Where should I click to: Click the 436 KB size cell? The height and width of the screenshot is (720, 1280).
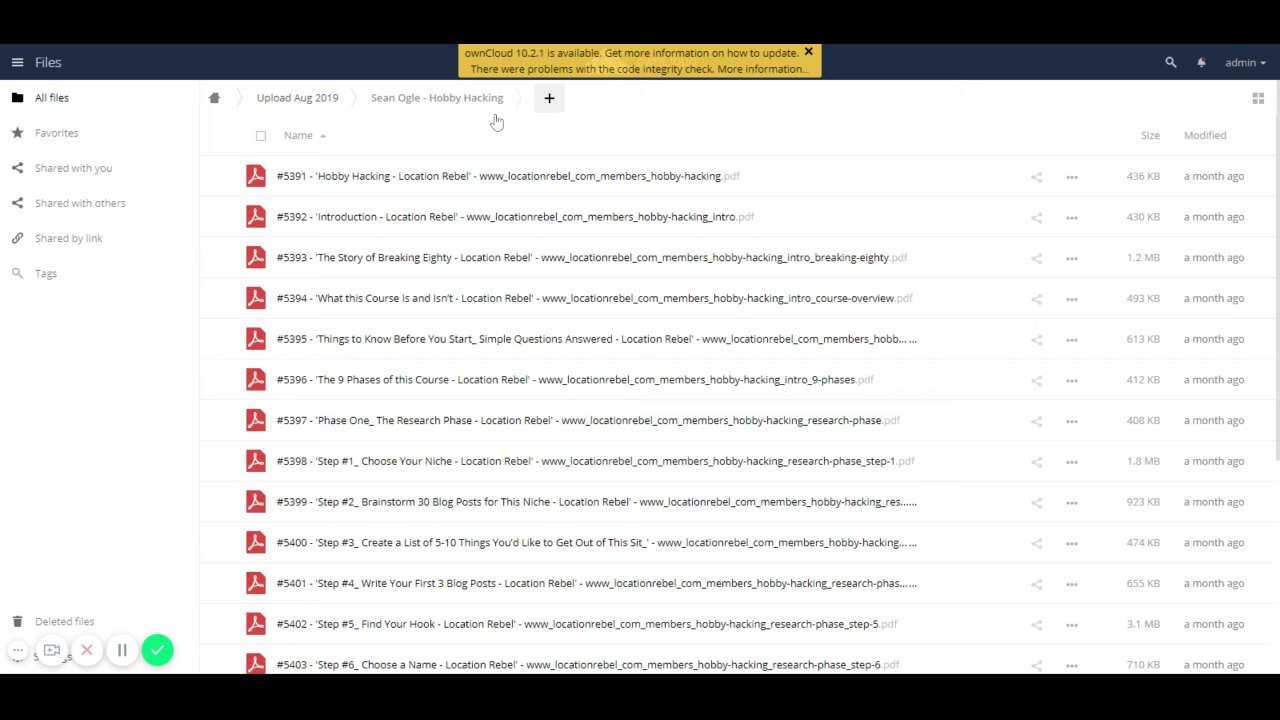(x=1143, y=176)
